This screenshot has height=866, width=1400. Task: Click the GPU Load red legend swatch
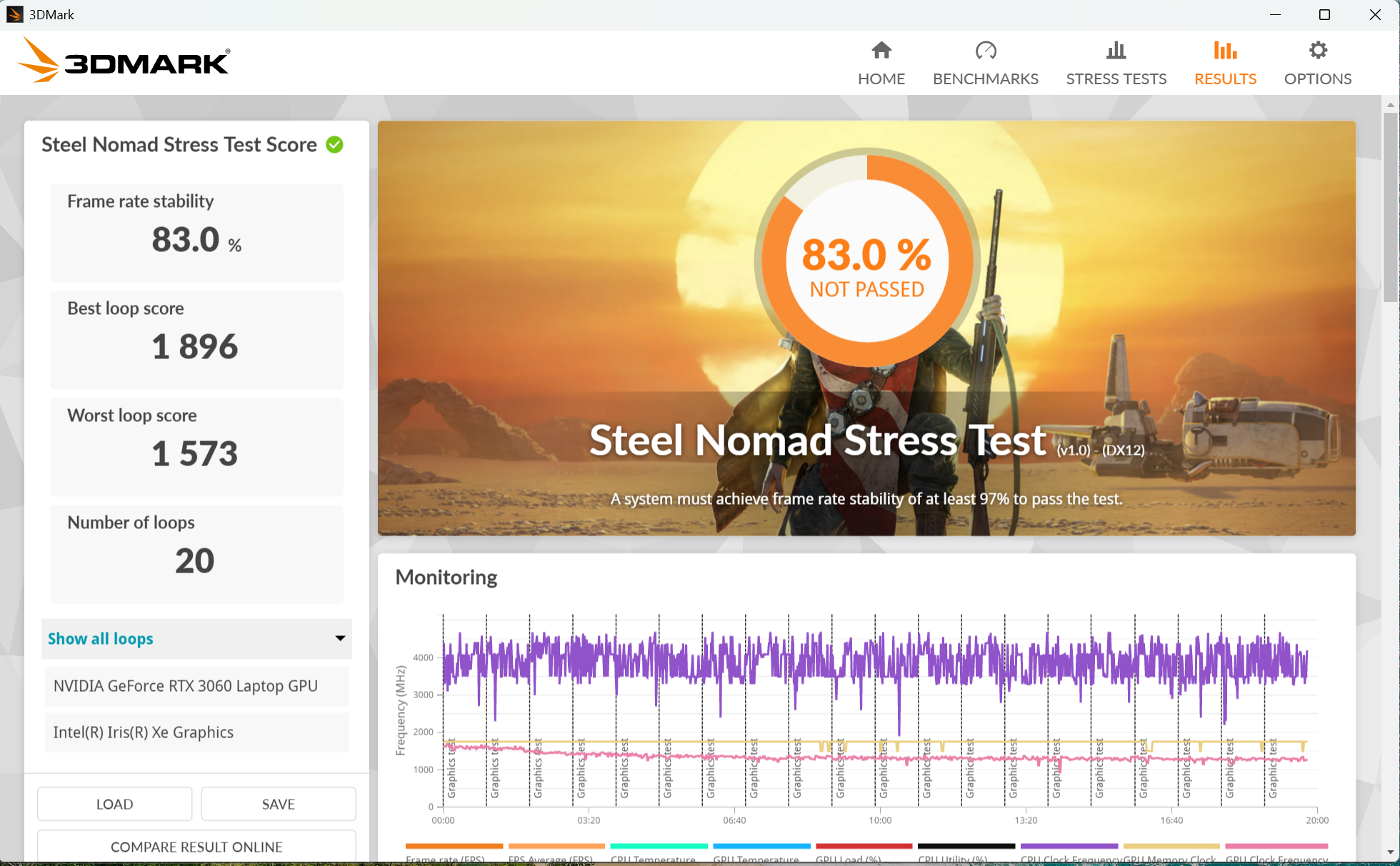coord(864,846)
